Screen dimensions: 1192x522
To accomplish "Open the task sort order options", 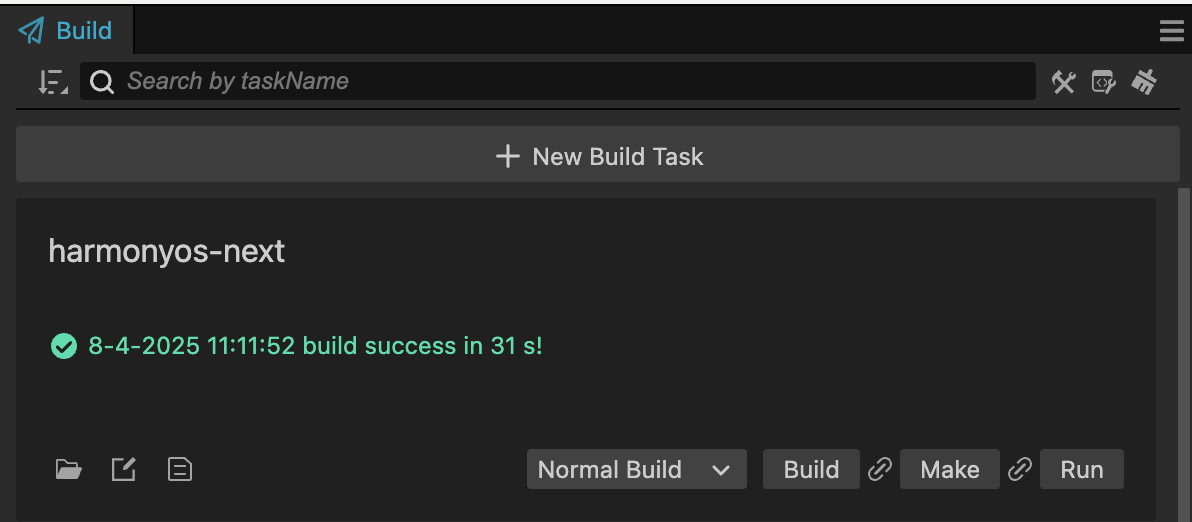I will coord(52,81).
